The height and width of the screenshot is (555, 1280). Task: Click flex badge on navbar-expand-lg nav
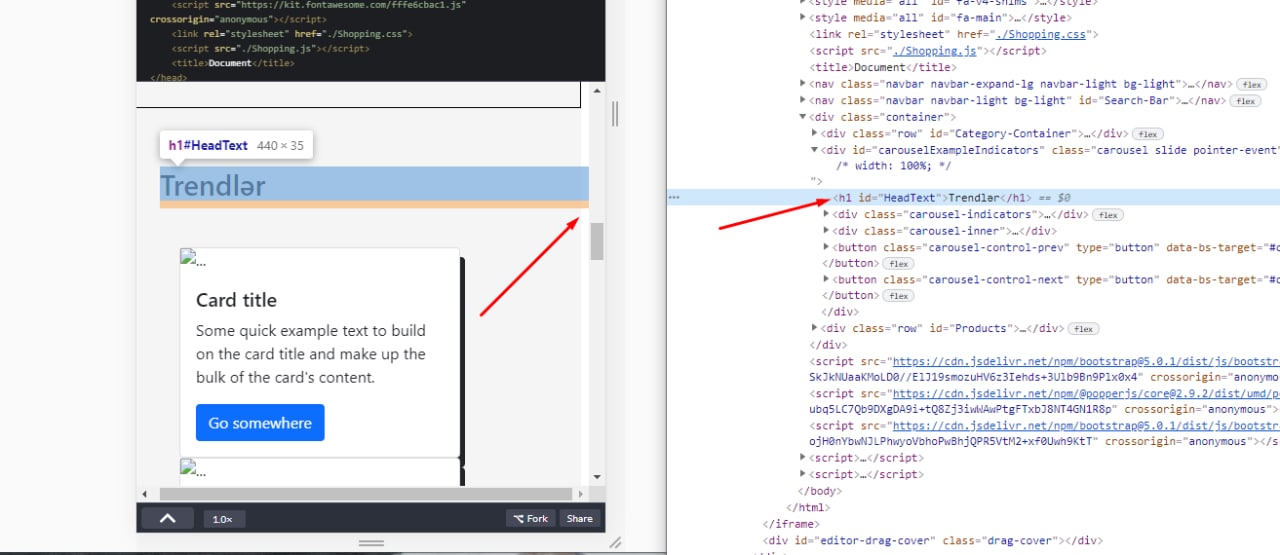click(x=1251, y=84)
